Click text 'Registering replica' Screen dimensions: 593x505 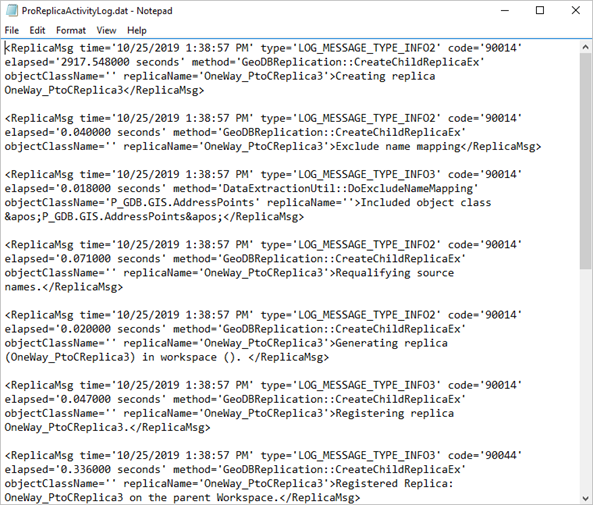394,413
